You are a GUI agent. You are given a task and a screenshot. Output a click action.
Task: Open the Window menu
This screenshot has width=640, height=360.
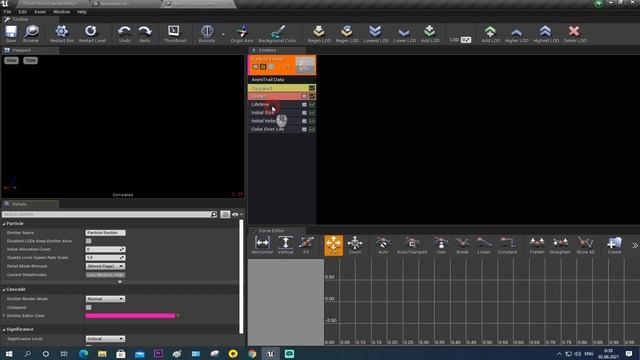(x=62, y=12)
